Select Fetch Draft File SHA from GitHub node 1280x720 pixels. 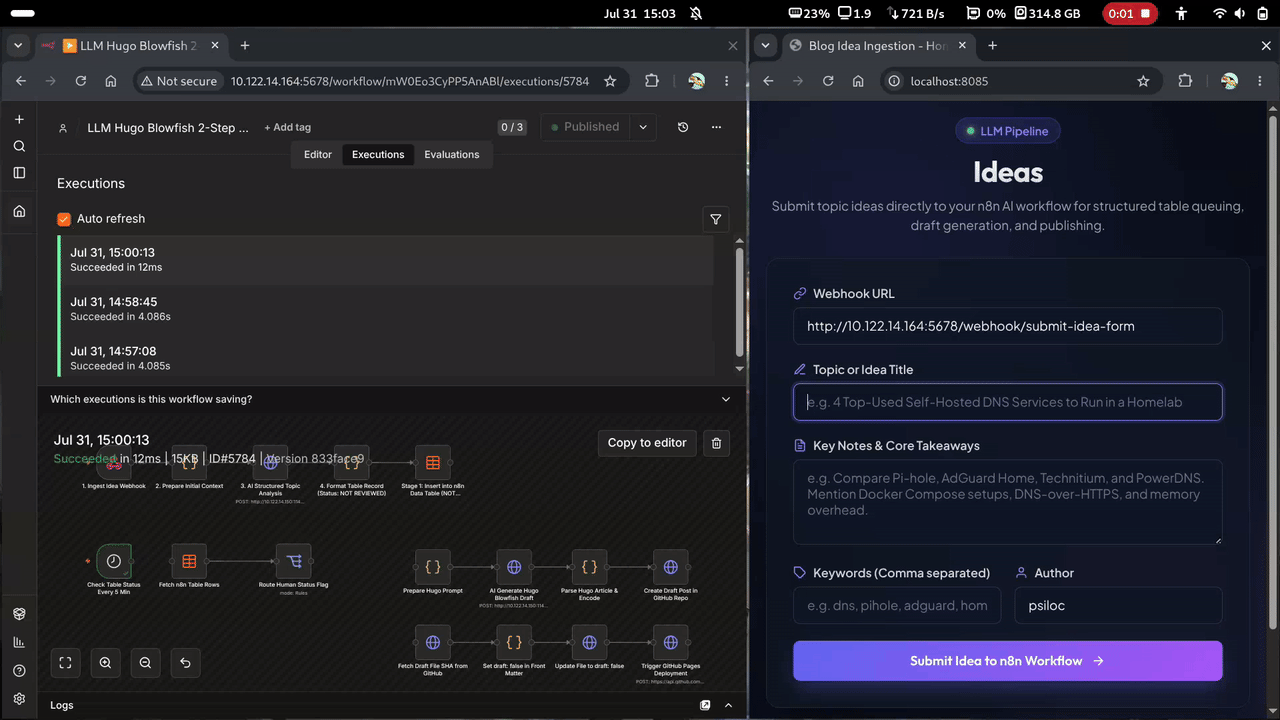[x=433, y=642]
